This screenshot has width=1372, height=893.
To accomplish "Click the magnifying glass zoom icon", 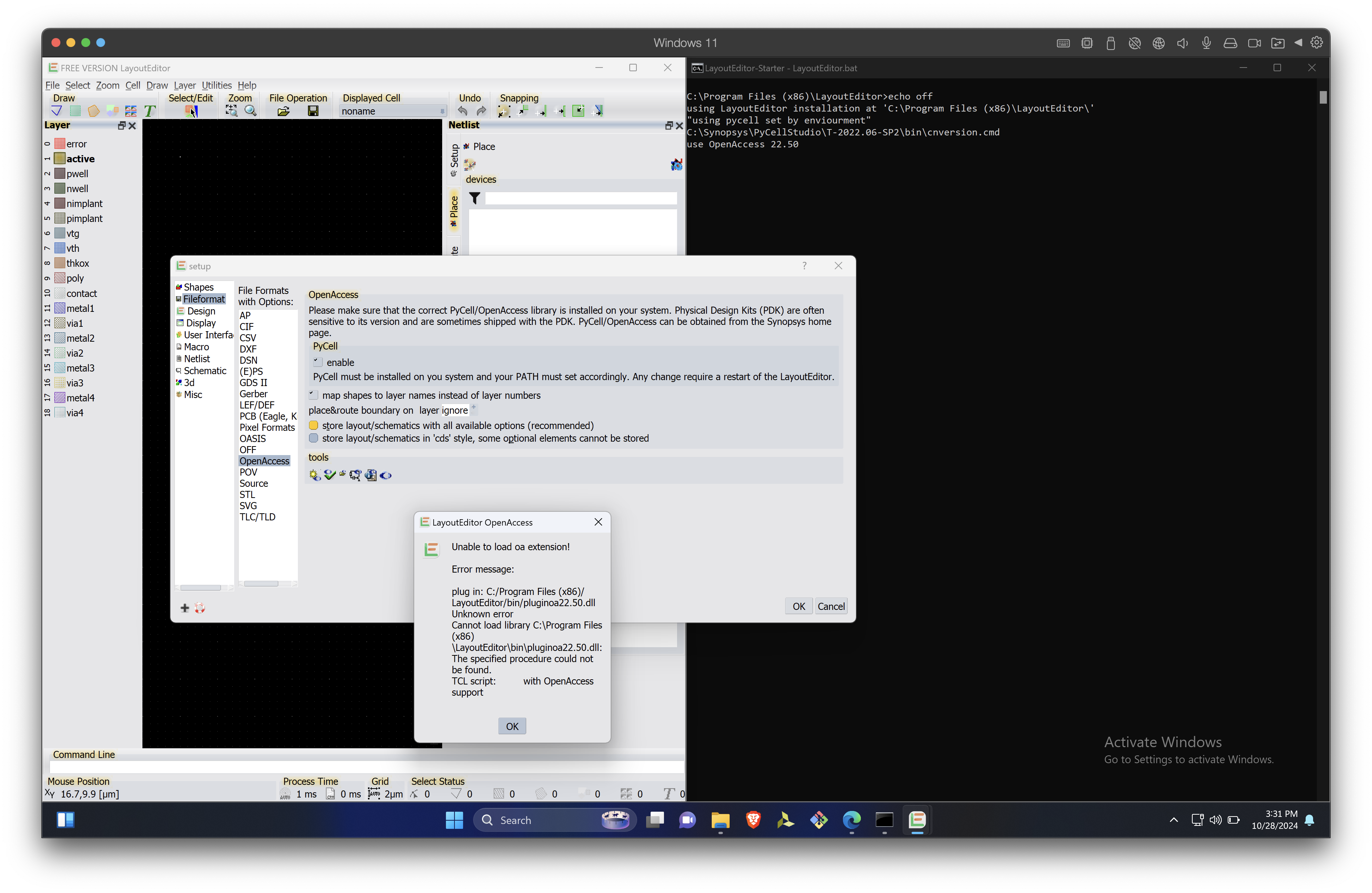I will [250, 111].
